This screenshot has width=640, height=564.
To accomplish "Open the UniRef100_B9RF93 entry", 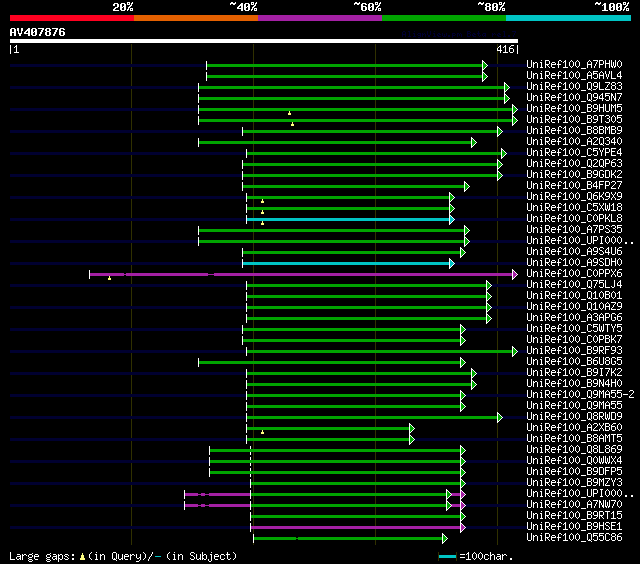I will pyautogui.click(x=574, y=351).
